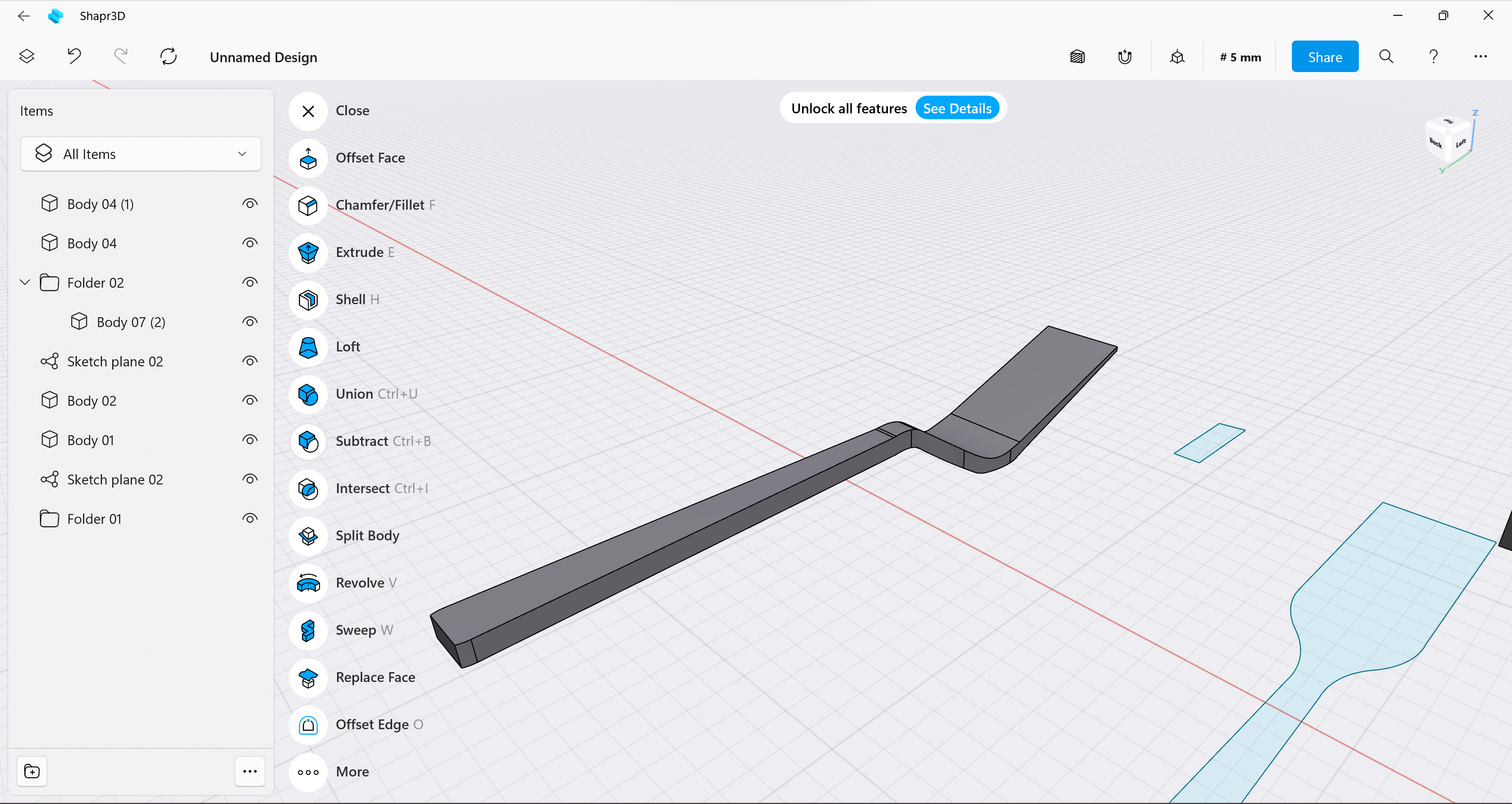Open the Sweep tool
This screenshot has width=1512, height=804.
click(x=308, y=630)
